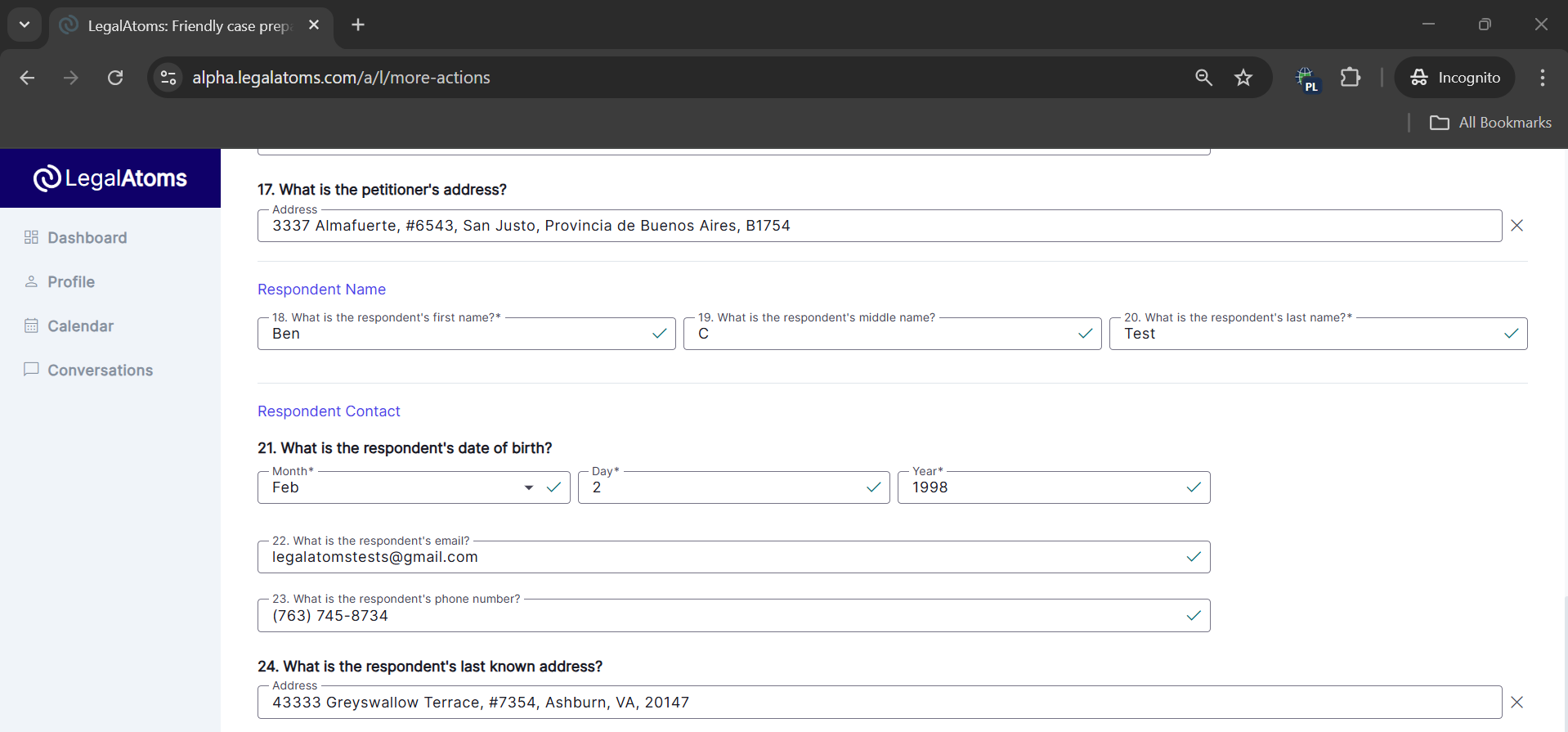The height and width of the screenshot is (732, 1568).
Task: Open Dashboard in the sidebar
Action: pyautogui.click(x=87, y=238)
